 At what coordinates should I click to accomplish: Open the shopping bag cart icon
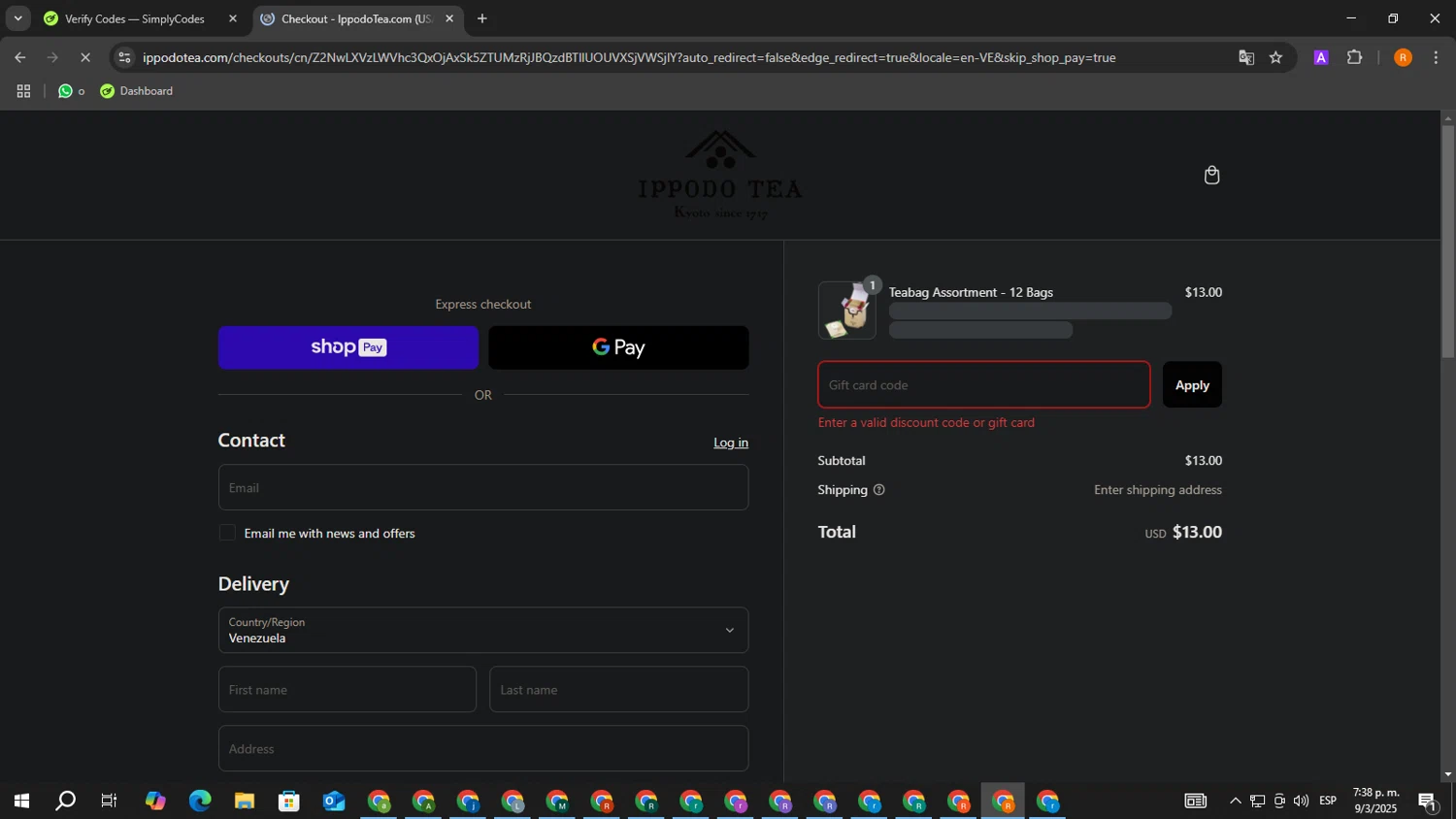click(x=1211, y=175)
